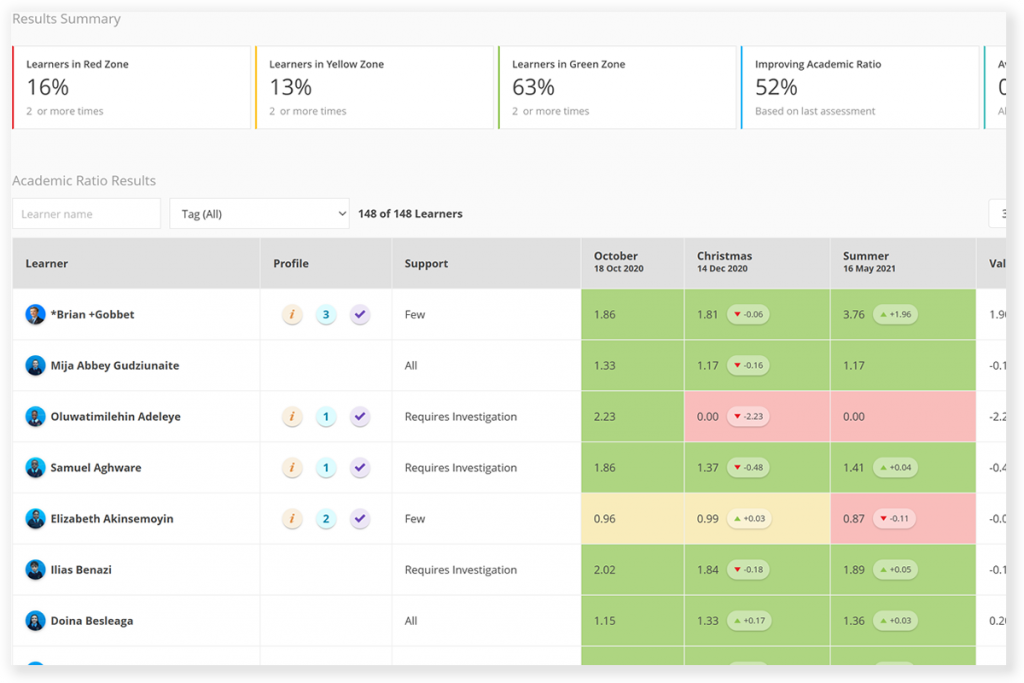Click +1.96 Summer change badge
The image size is (1024, 683).
click(x=895, y=315)
